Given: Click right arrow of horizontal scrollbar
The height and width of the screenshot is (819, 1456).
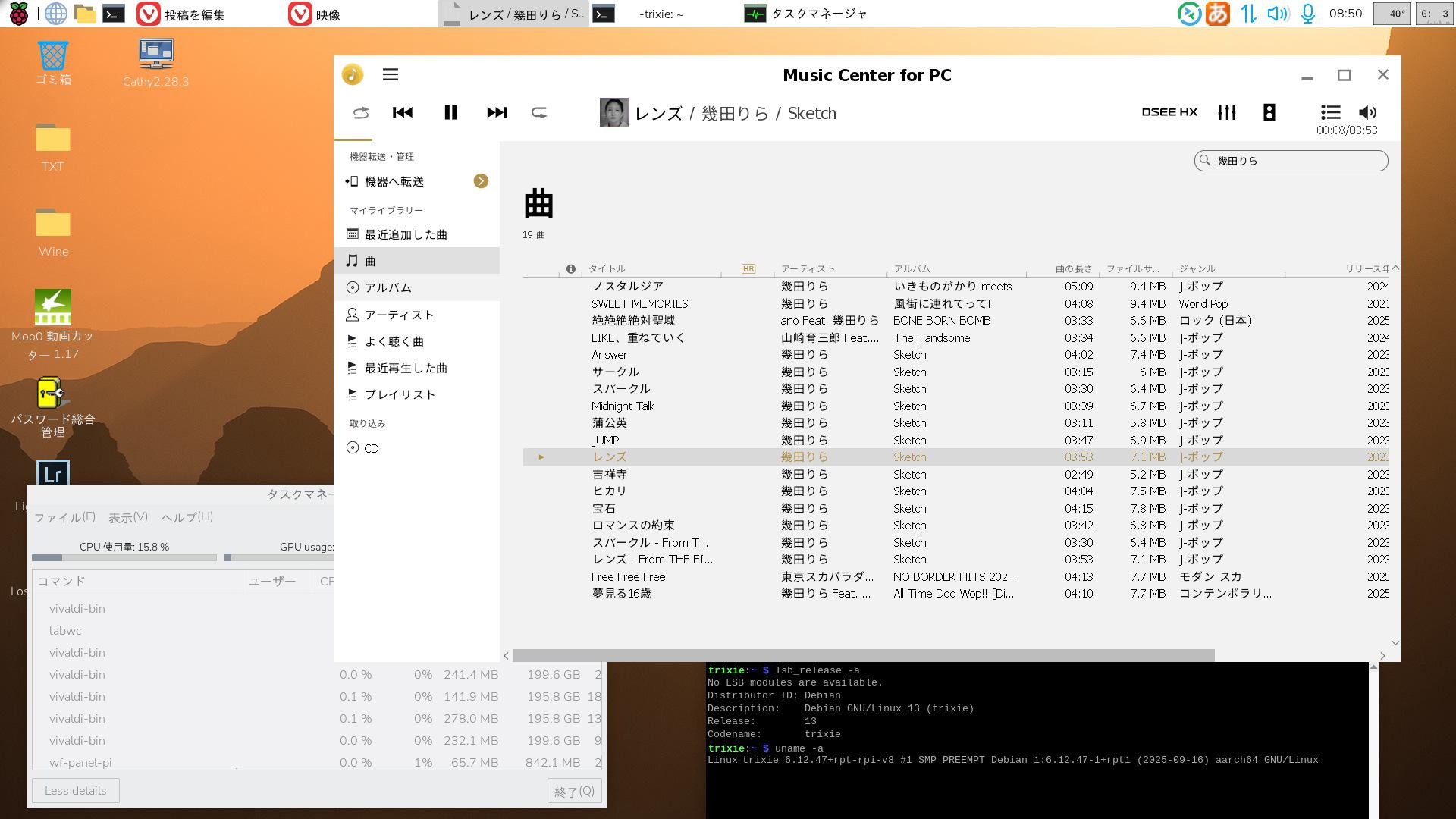Looking at the screenshot, I should tap(1382, 655).
